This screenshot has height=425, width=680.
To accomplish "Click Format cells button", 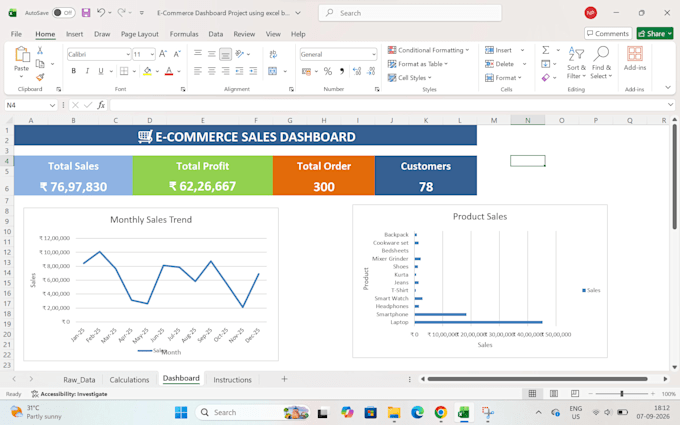I will [x=503, y=78].
